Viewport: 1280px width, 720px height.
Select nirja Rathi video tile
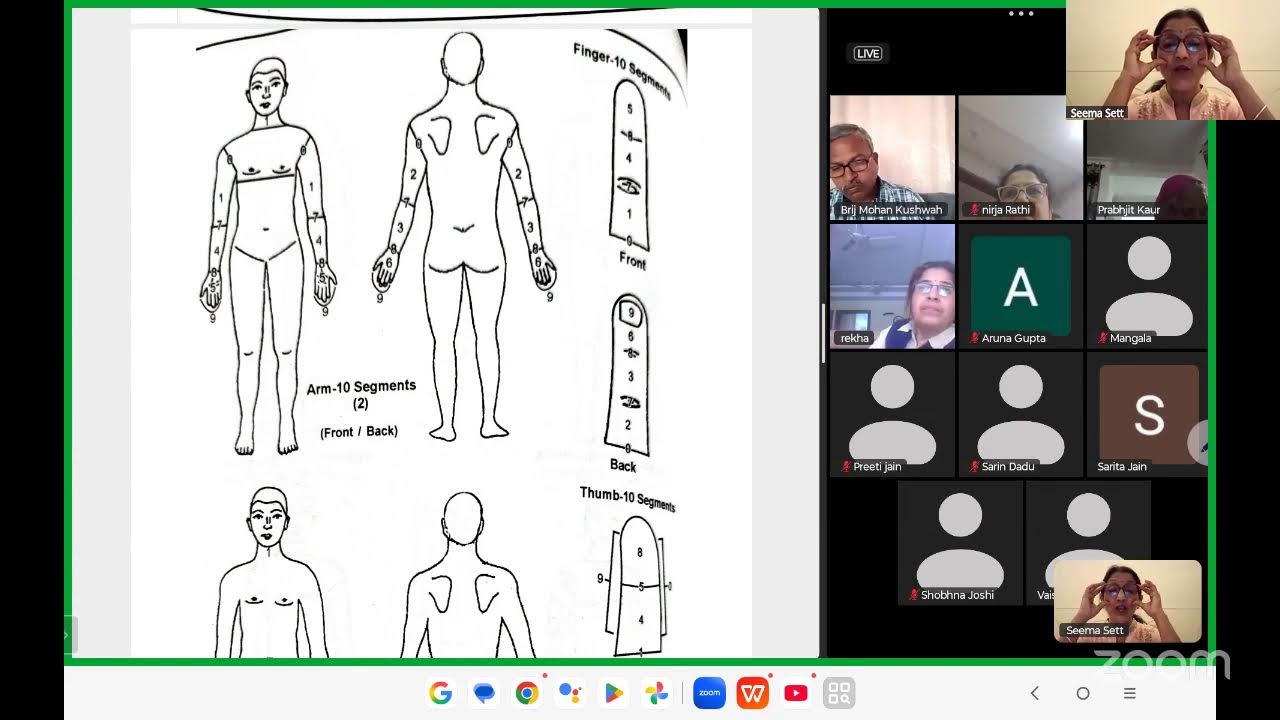tap(1020, 157)
